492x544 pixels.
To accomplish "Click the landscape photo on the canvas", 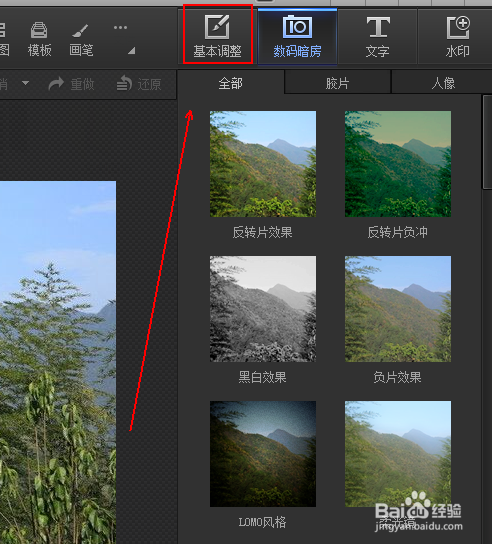I will coord(58,362).
